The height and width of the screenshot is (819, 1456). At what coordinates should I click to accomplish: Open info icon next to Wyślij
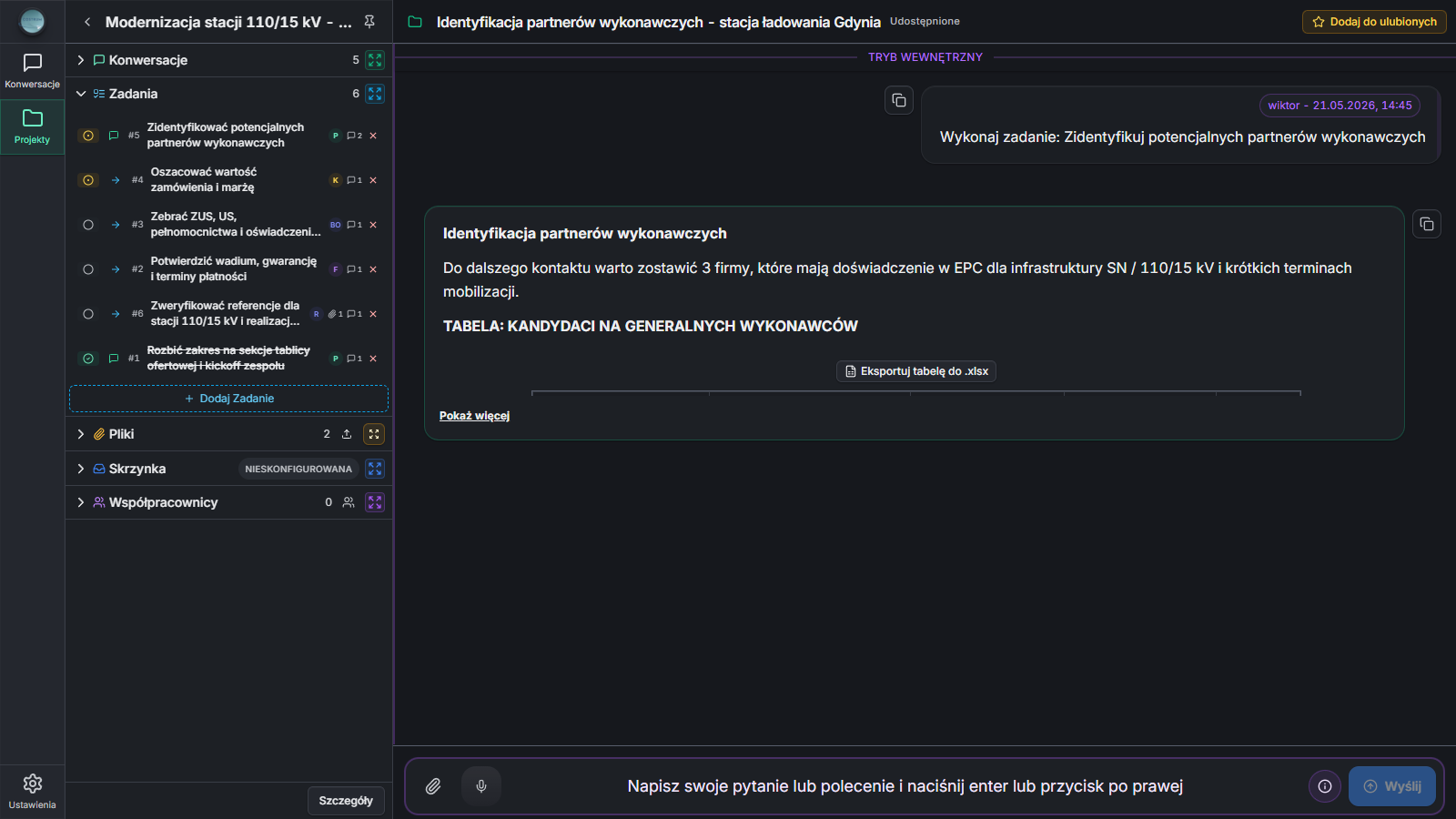coord(1325,786)
